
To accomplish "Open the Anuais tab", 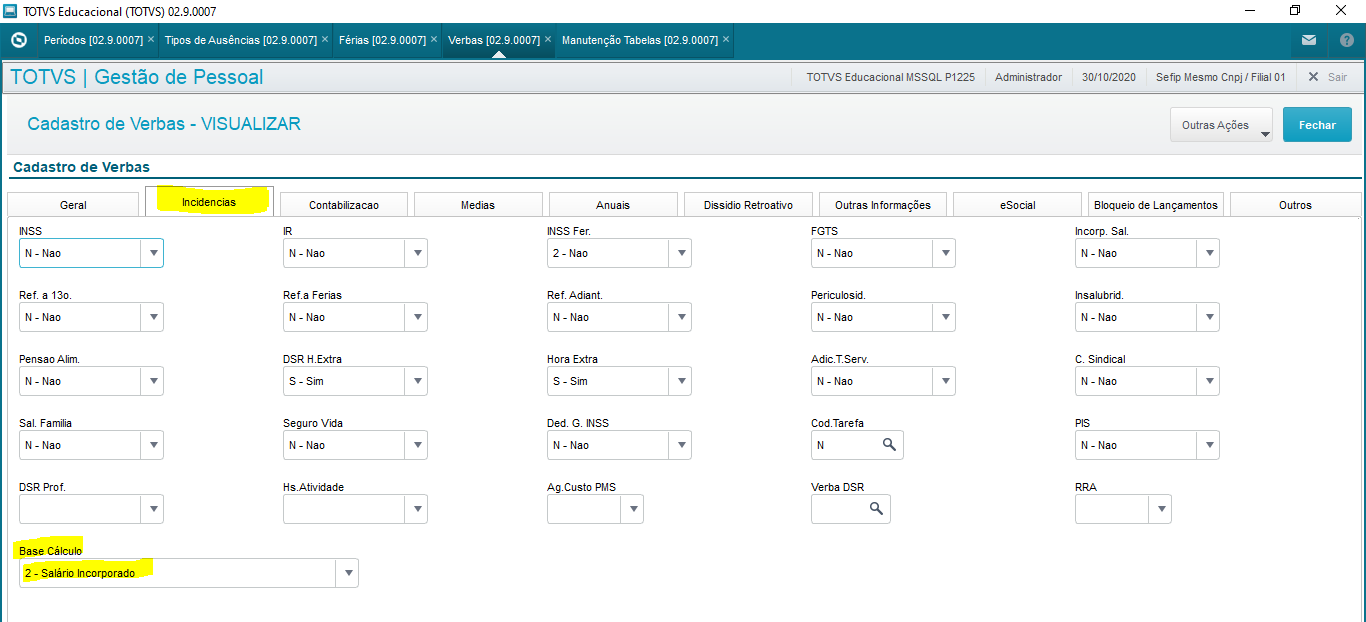I will point(613,204).
